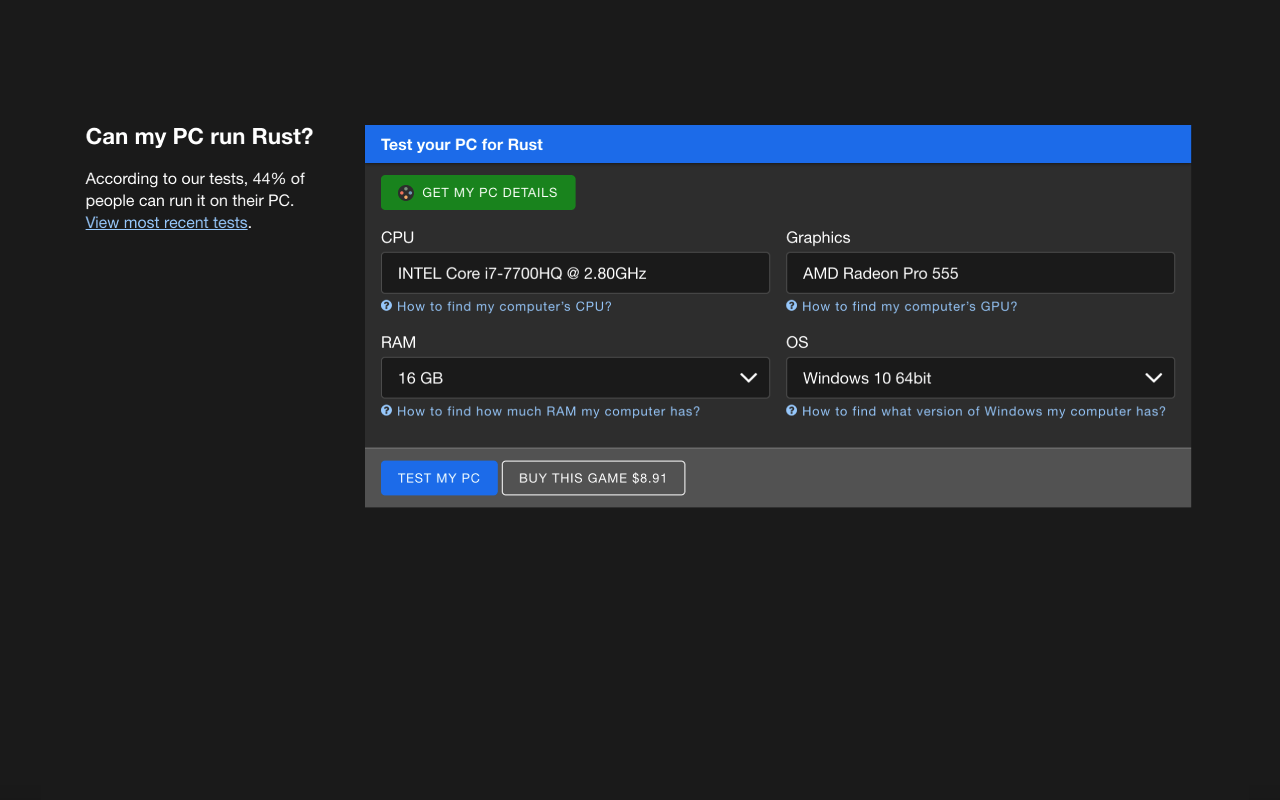This screenshot has height=800, width=1280.
Task: Click Buy This Game $8.91 button
Action: pyautogui.click(x=593, y=478)
